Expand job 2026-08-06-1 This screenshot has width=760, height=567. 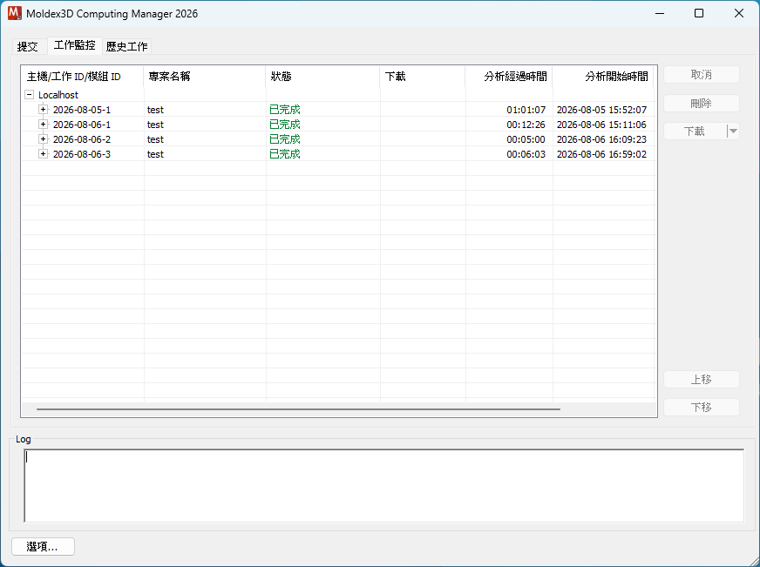pyautogui.click(x=43, y=125)
